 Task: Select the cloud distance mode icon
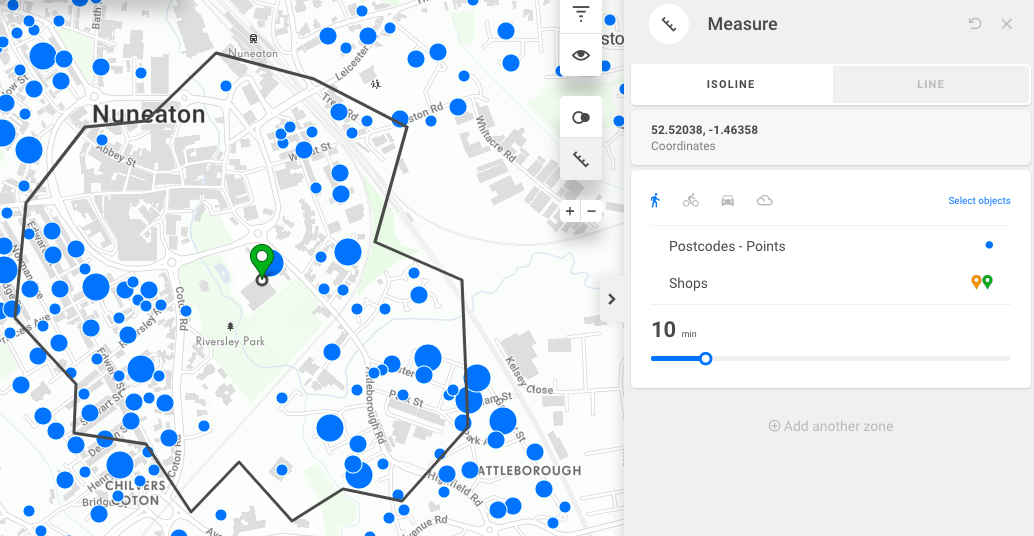point(765,201)
